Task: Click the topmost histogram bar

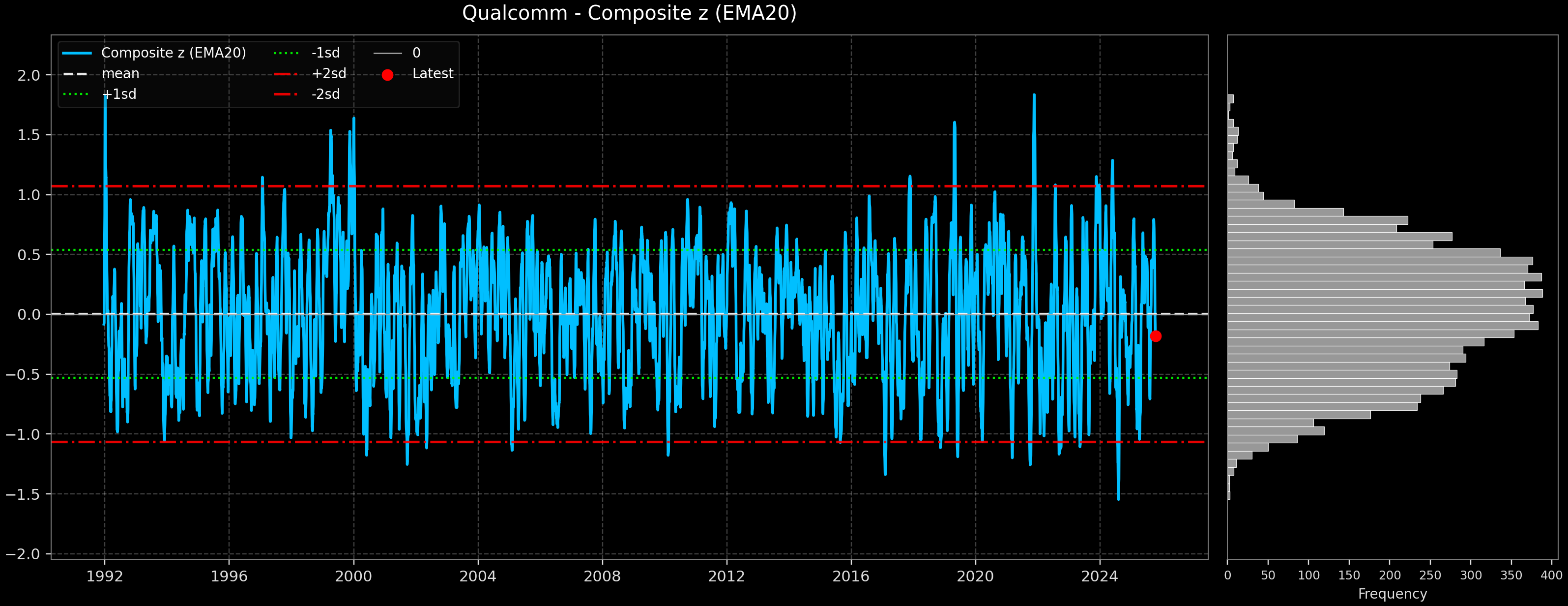Action: pos(1230,99)
